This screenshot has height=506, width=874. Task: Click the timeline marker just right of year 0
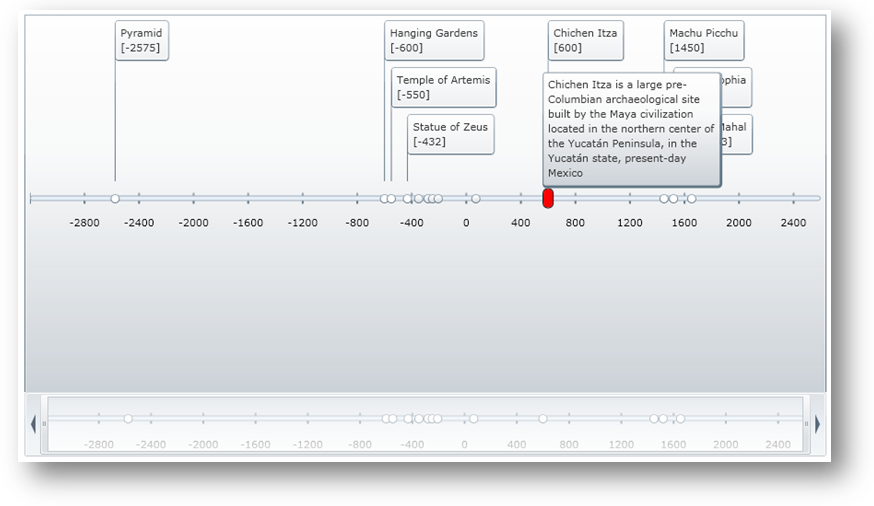click(x=475, y=198)
